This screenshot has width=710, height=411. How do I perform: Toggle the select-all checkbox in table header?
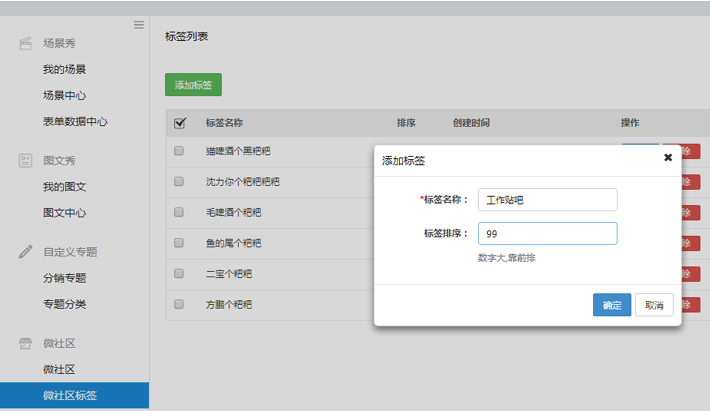[180, 123]
